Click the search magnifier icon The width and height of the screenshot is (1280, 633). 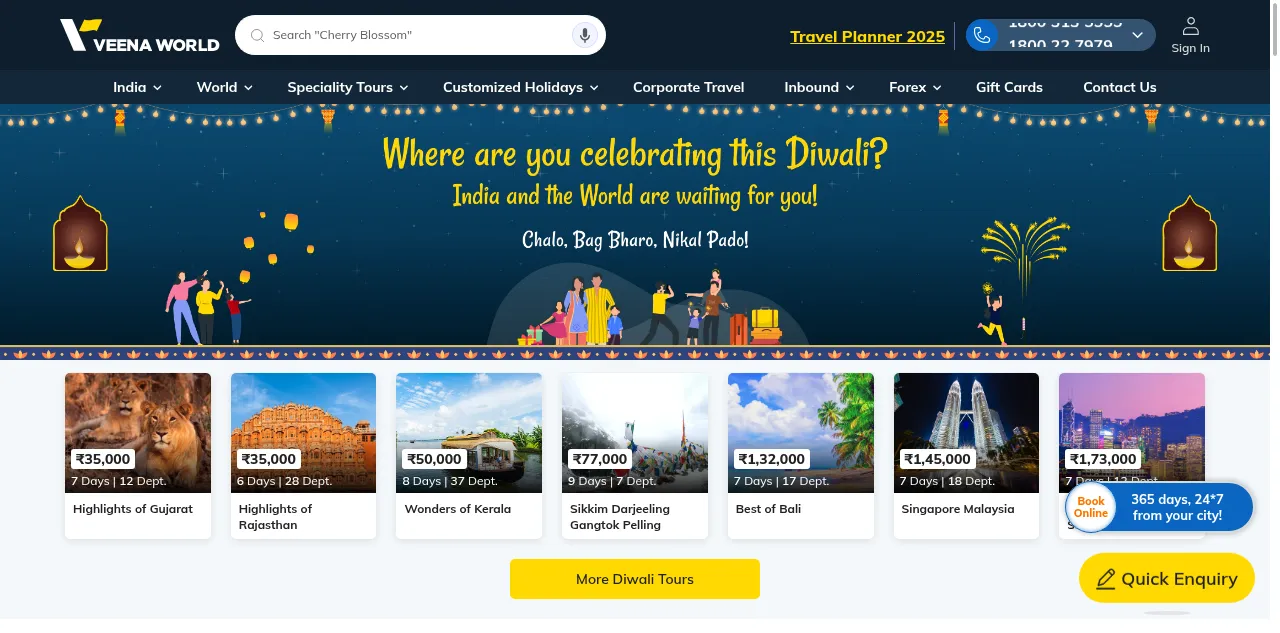coord(258,35)
